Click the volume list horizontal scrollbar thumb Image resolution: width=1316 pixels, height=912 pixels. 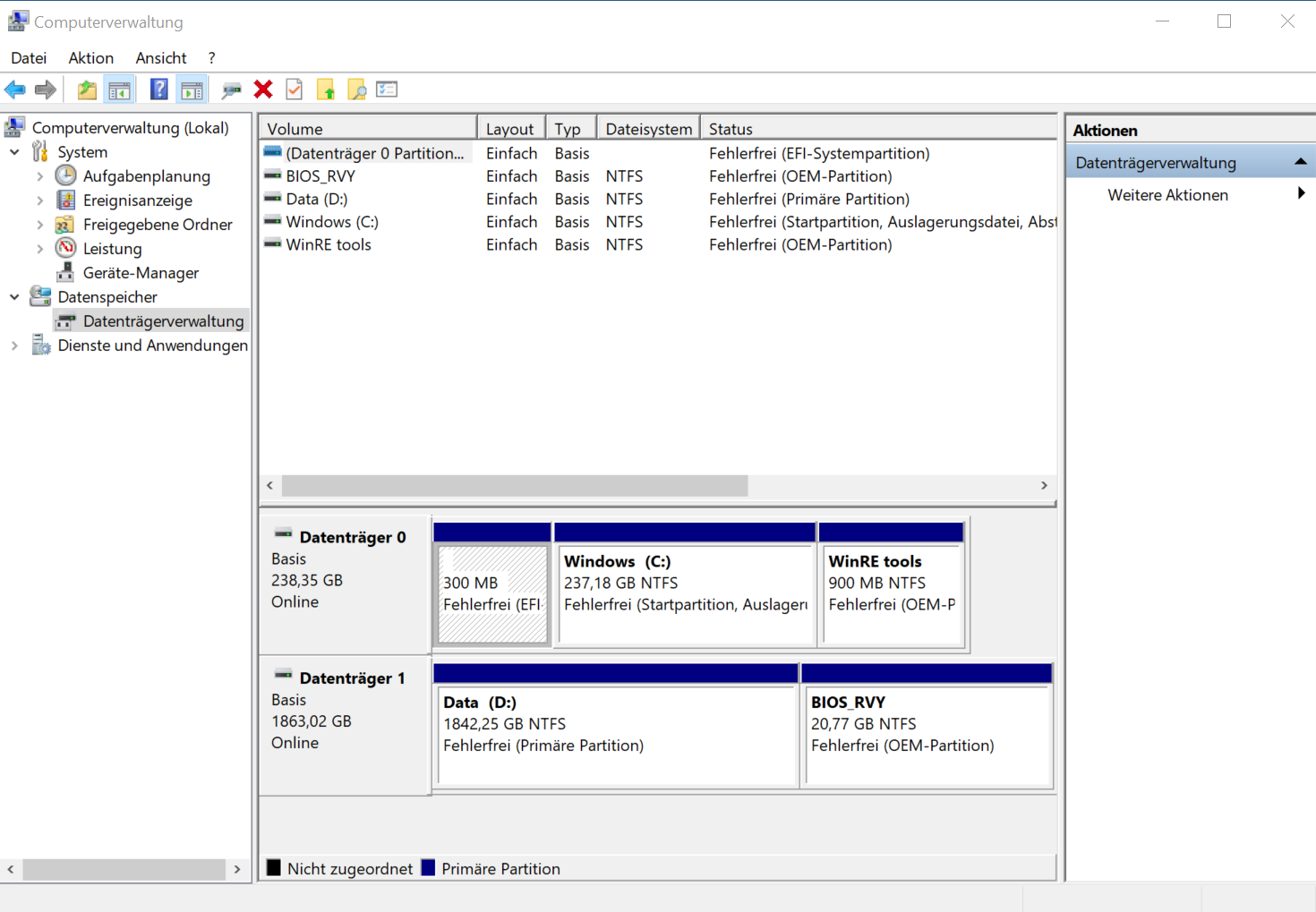coord(515,485)
